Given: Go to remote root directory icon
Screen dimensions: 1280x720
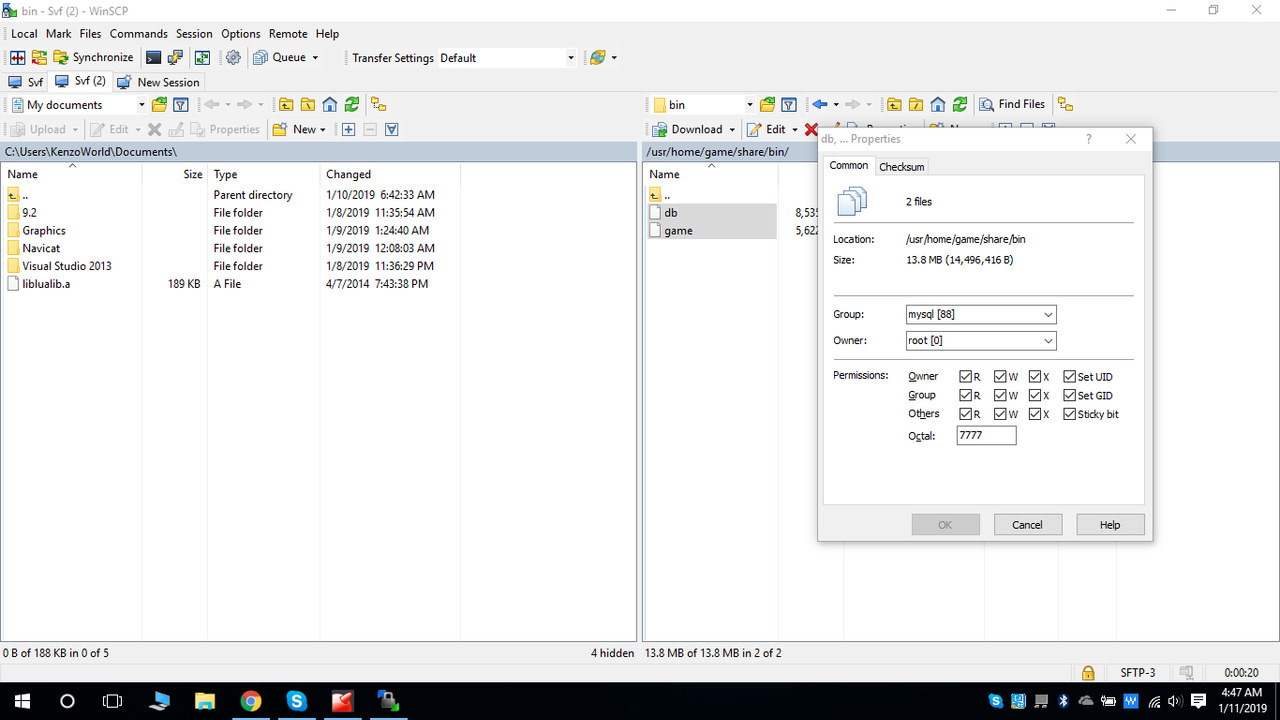Looking at the screenshot, I should 916,104.
